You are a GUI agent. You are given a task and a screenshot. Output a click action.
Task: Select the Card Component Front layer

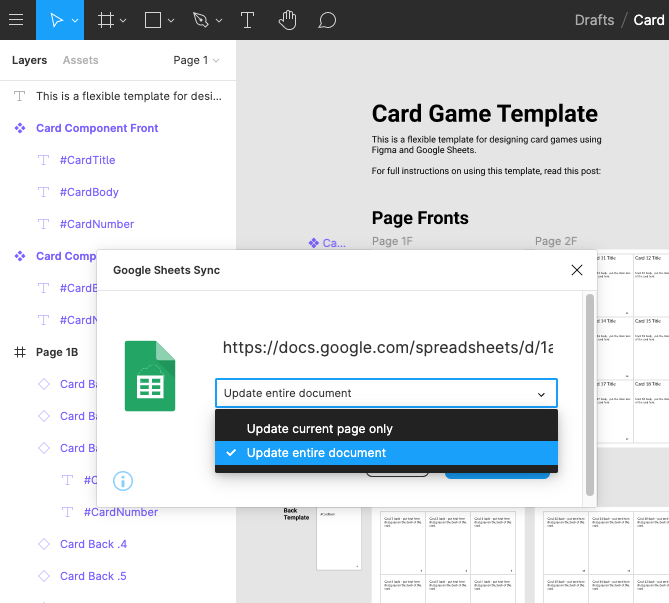coord(97,128)
